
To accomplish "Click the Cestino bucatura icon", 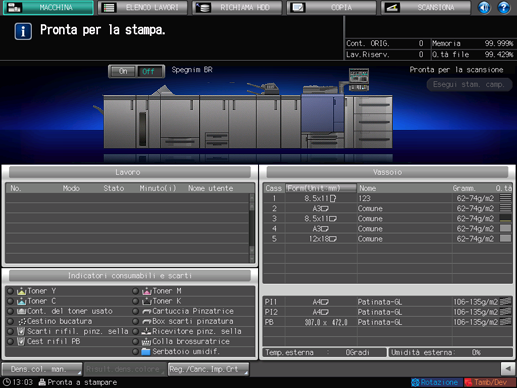I will pos(22,322).
